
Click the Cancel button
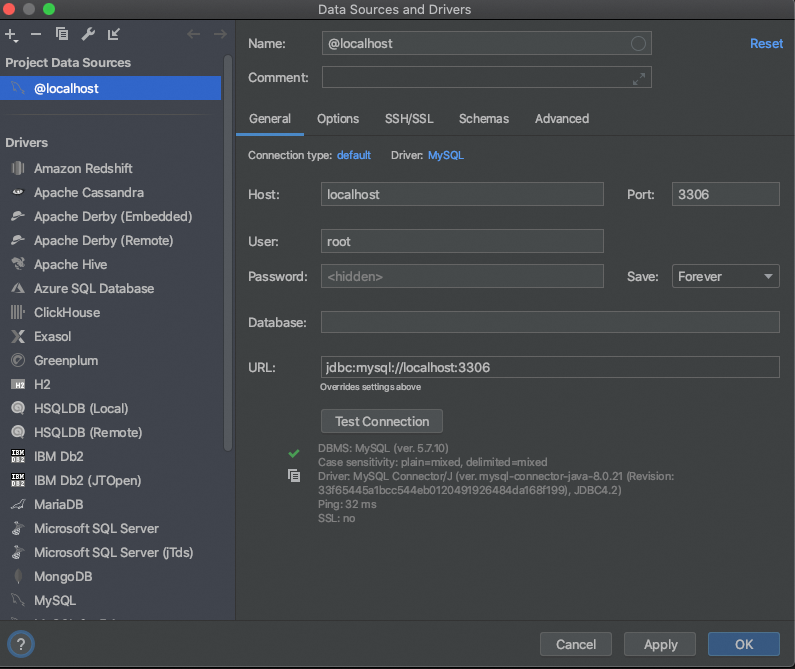576,644
